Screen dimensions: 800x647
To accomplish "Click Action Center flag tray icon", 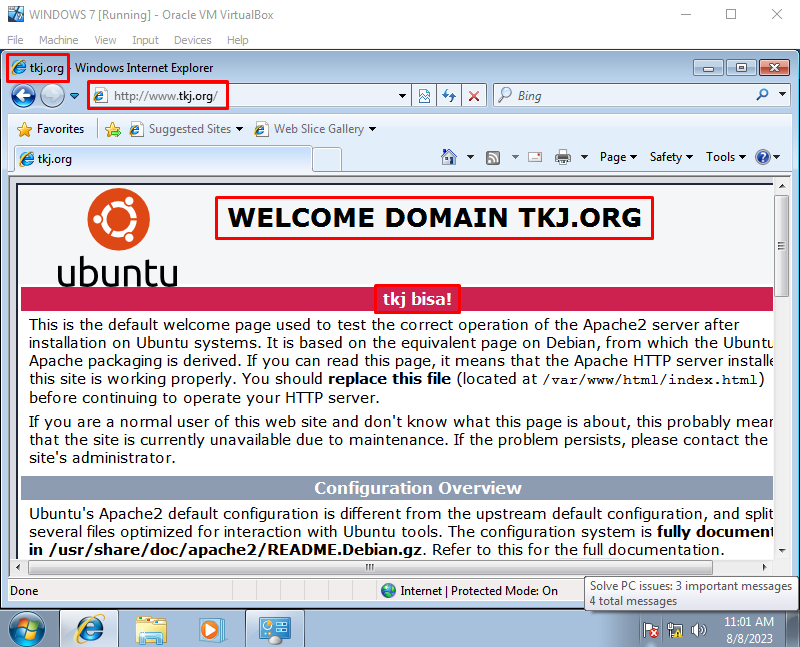I will pos(651,631).
